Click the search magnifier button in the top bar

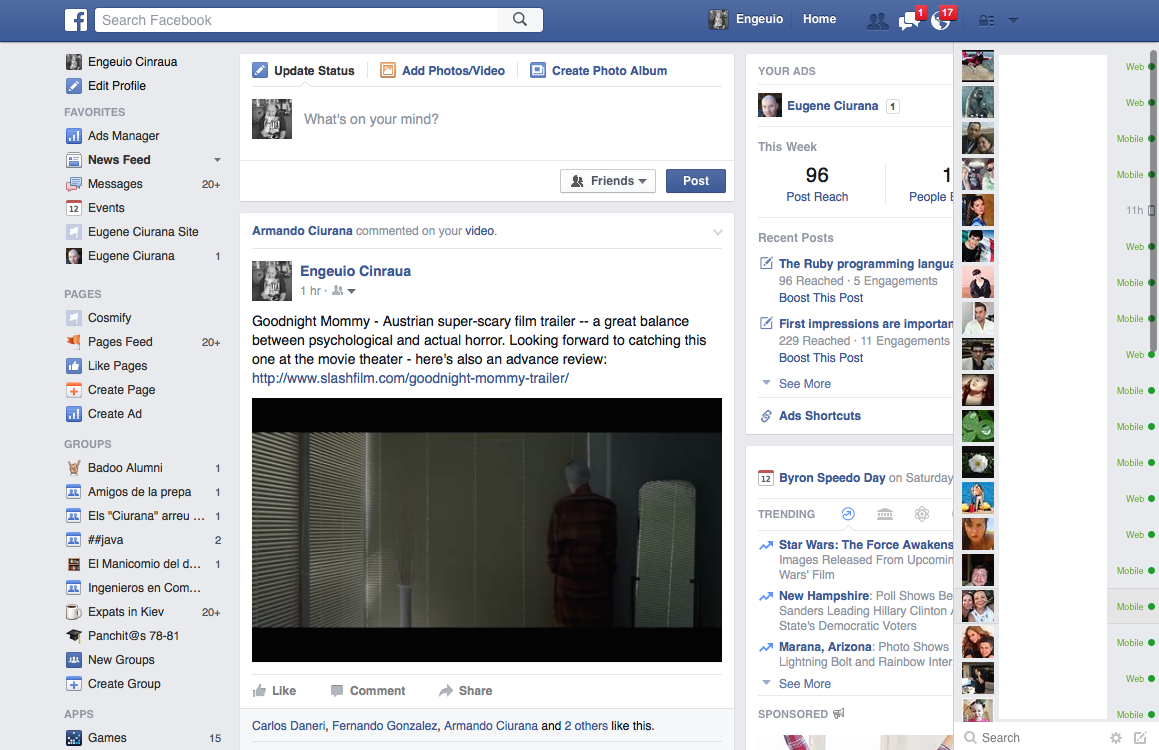point(520,20)
